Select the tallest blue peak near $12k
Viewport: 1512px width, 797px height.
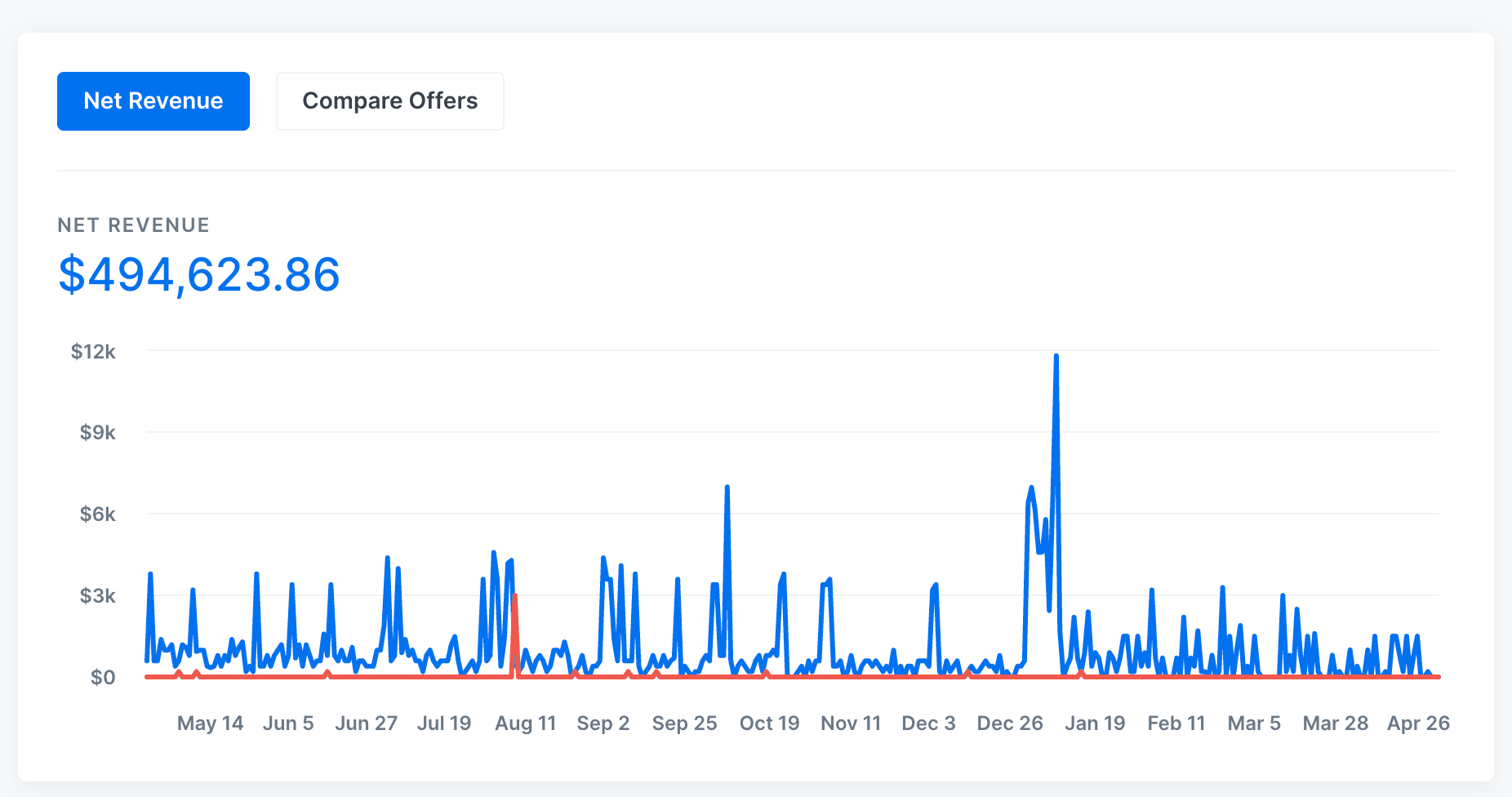[1056, 357]
